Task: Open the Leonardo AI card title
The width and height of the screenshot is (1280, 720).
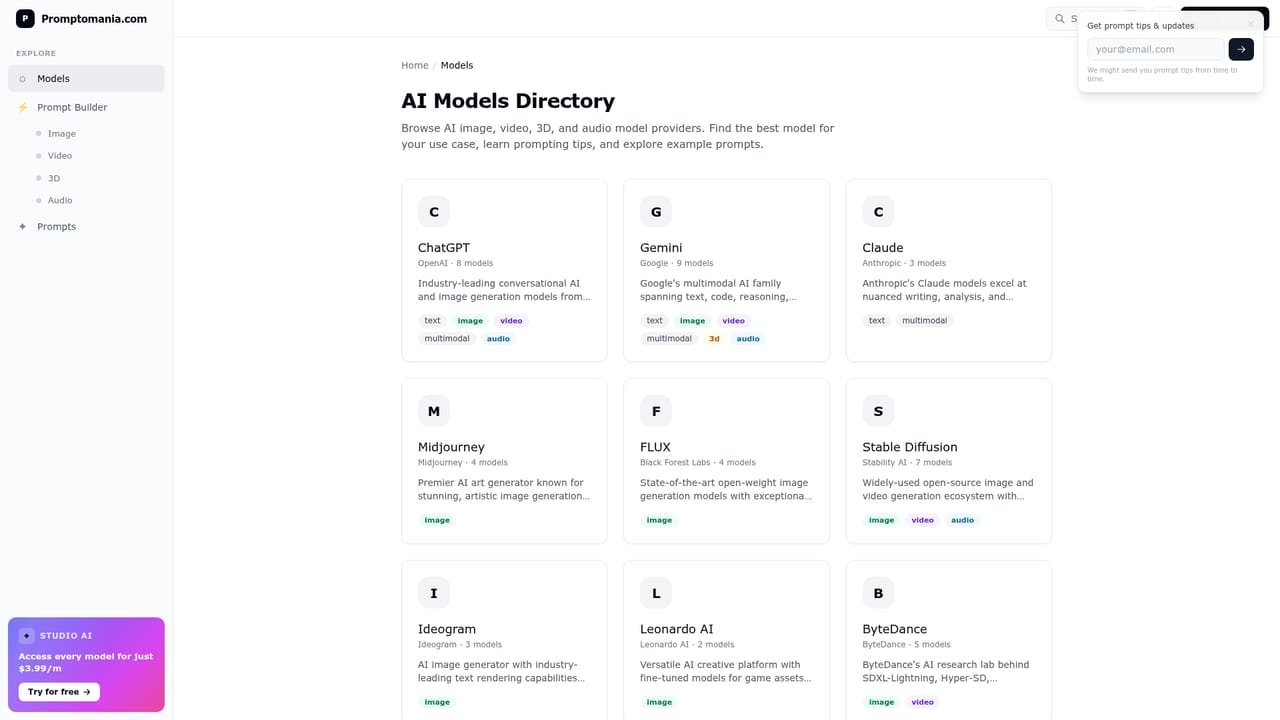Action: click(677, 629)
